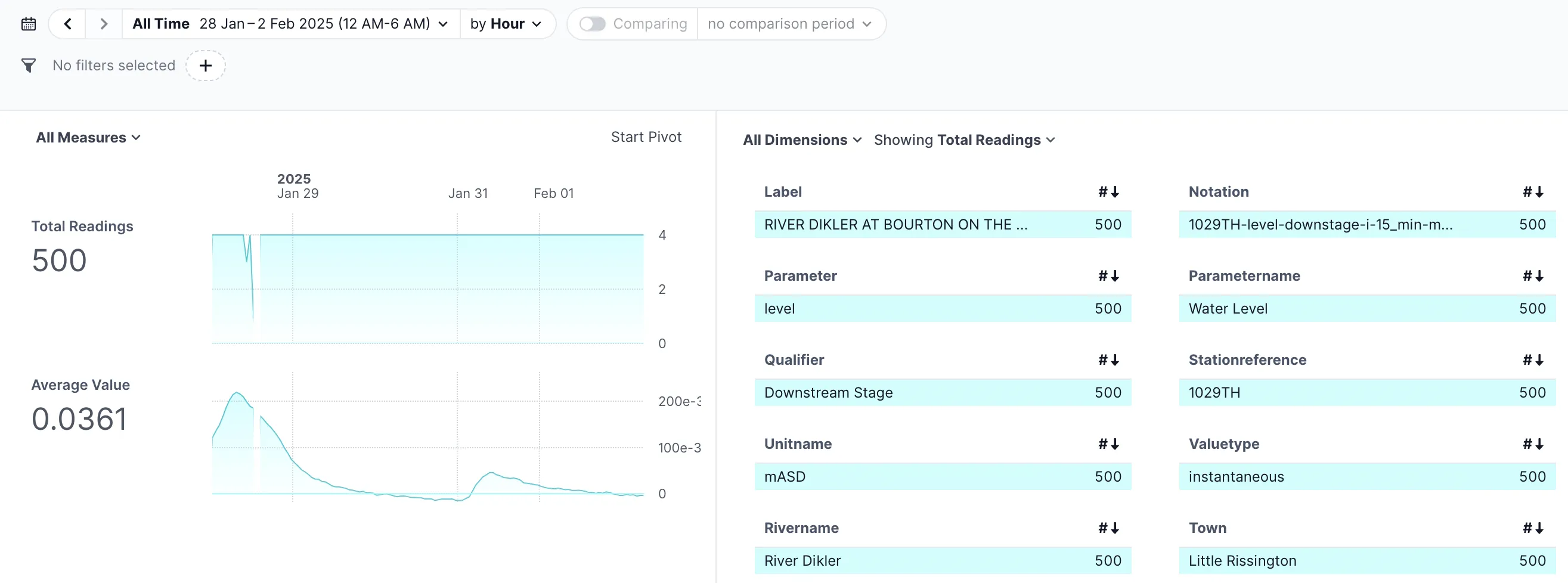
Task: Add a filter with the plus button
Action: click(206, 65)
